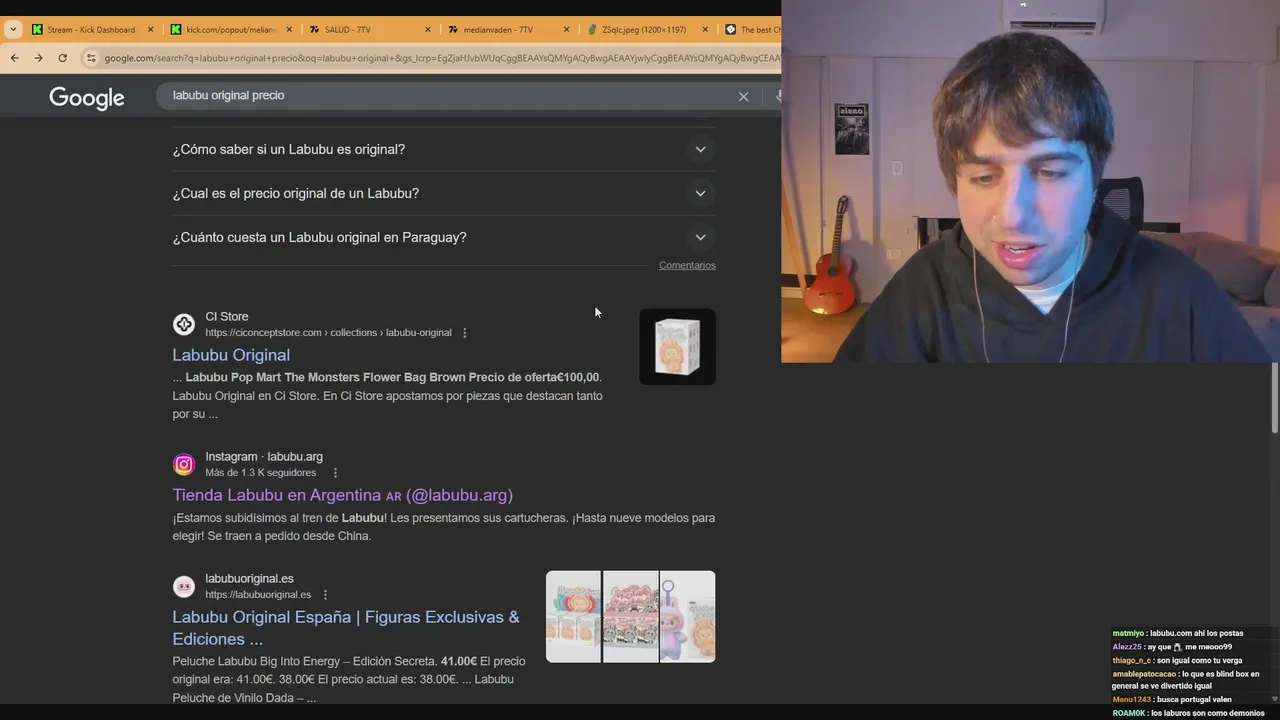Image resolution: width=1280 pixels, height=720 pixels.
Task: Open the CI Store Labubu box thumbnail
Action: point(677,346)
